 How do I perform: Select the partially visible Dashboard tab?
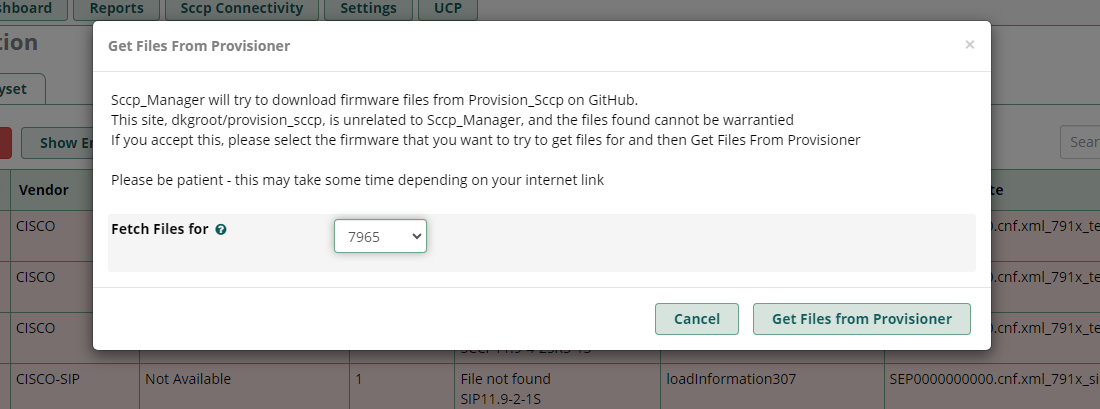click(33, 9)
